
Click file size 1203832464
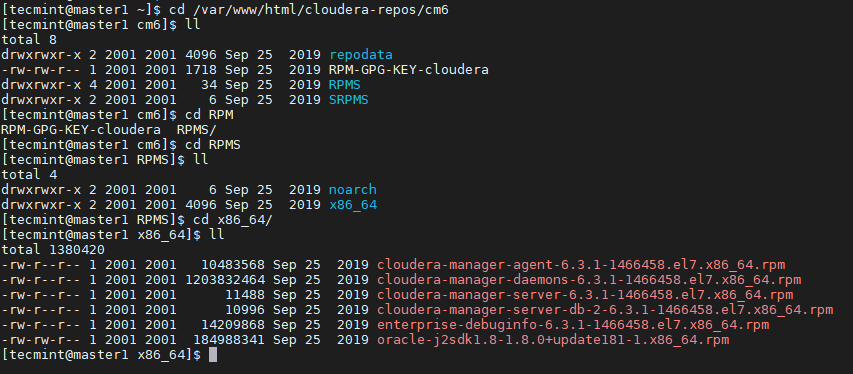pos(225,280)
